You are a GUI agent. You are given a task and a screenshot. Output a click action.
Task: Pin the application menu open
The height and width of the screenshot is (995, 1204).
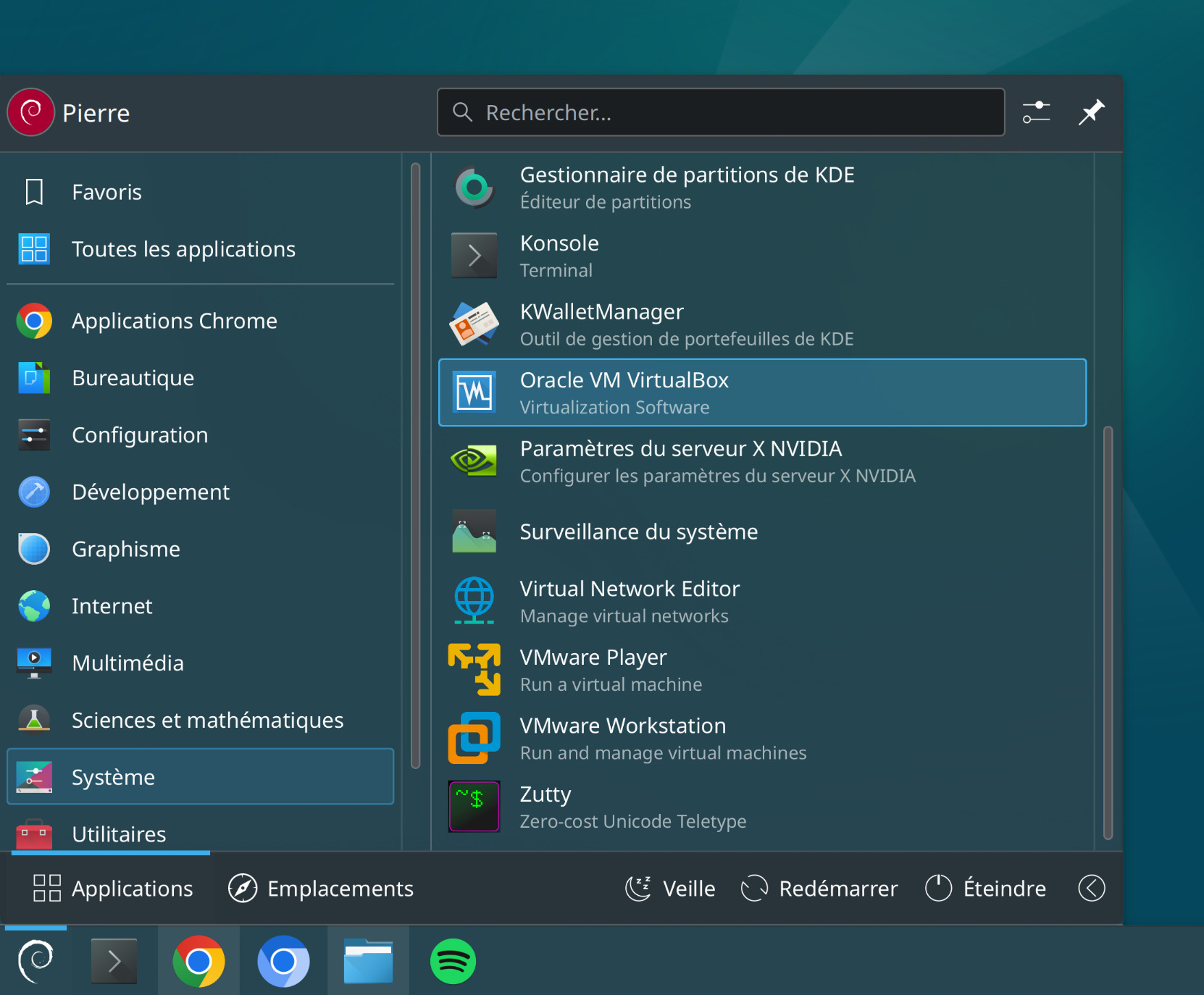[1091, 112]
